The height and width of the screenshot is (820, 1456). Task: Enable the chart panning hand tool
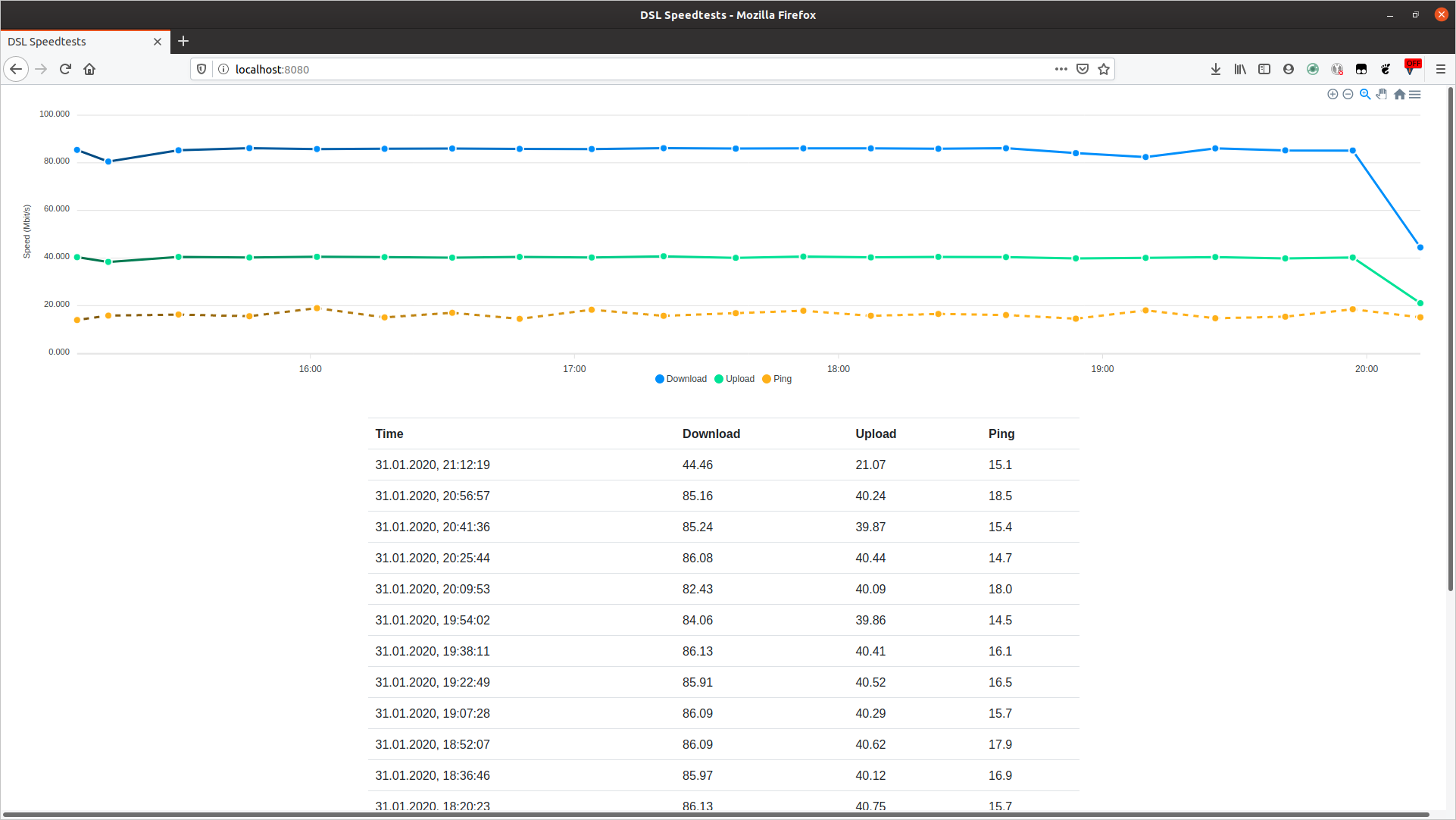click(1382, 94)
